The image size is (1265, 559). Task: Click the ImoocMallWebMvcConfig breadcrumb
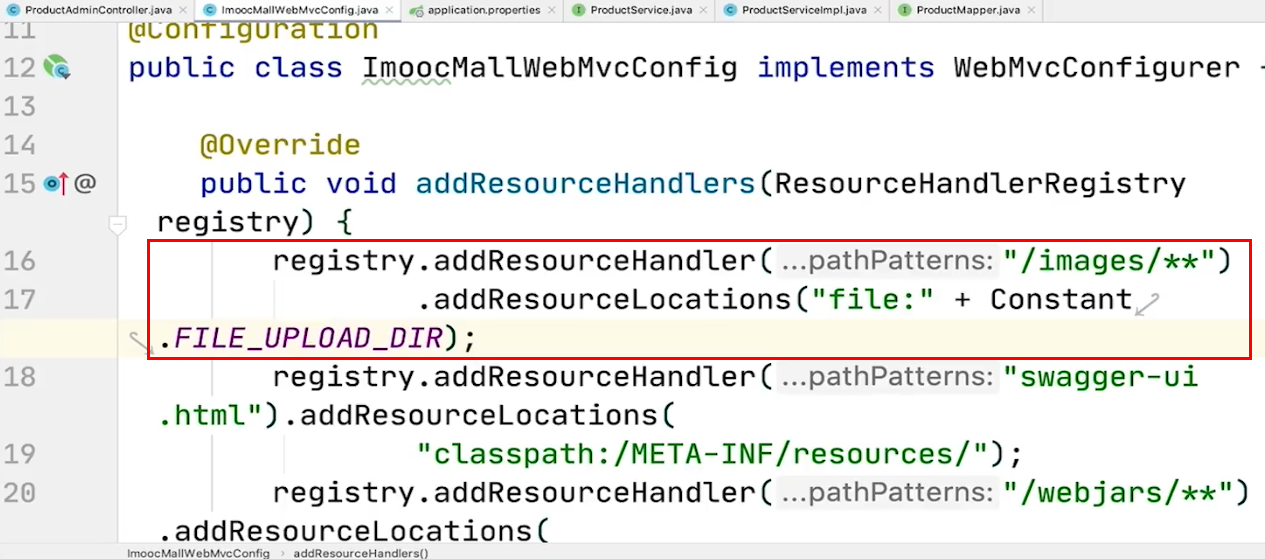click(198, 553)
